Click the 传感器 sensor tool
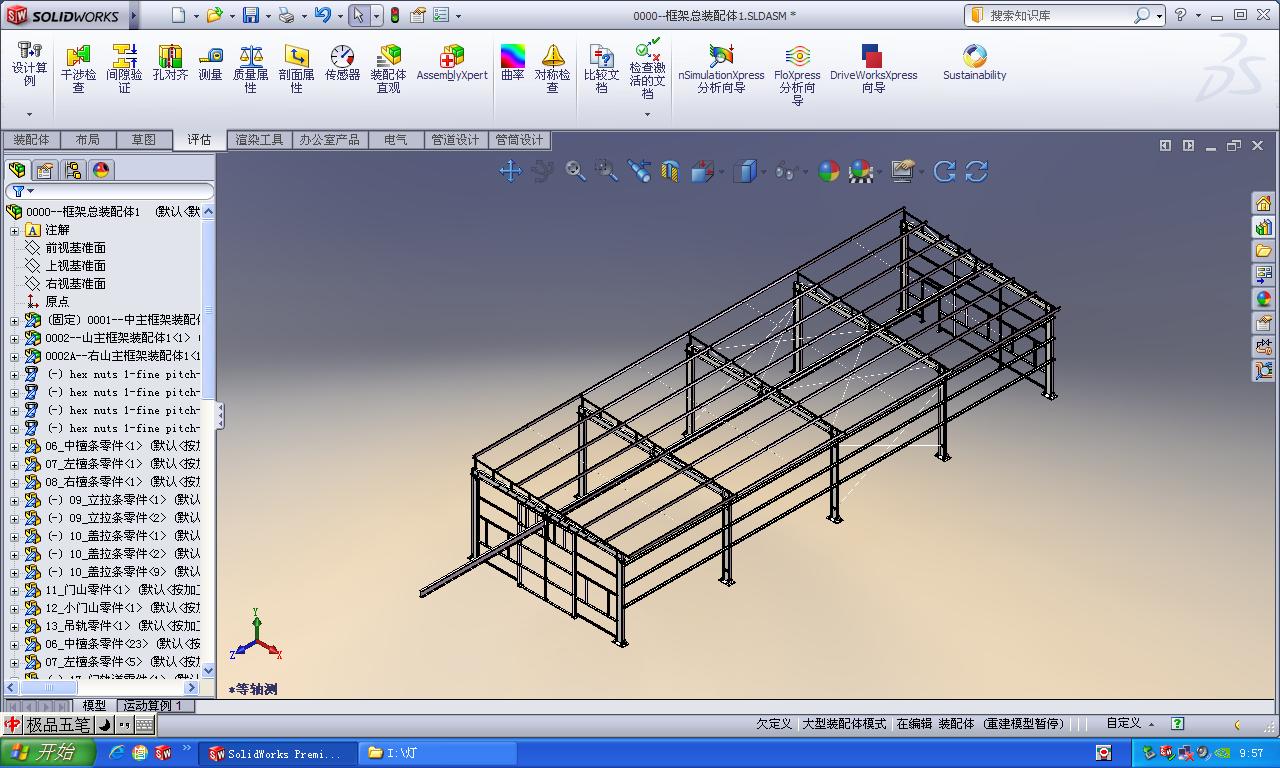 (x=342, y=63)
